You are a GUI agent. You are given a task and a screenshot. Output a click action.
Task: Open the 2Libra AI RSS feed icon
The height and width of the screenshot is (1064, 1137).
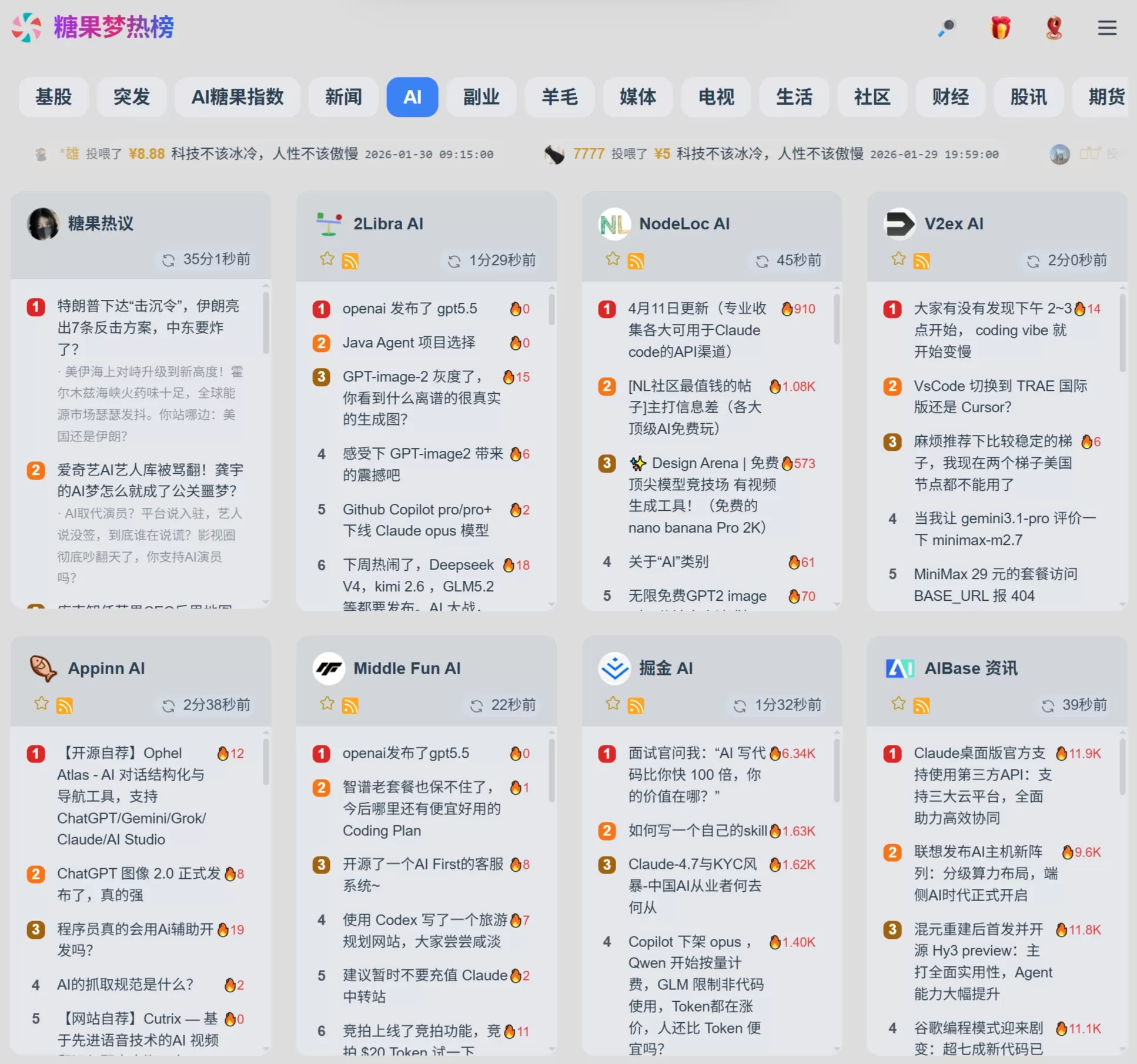pyautogui.click(x=350, y=260)
